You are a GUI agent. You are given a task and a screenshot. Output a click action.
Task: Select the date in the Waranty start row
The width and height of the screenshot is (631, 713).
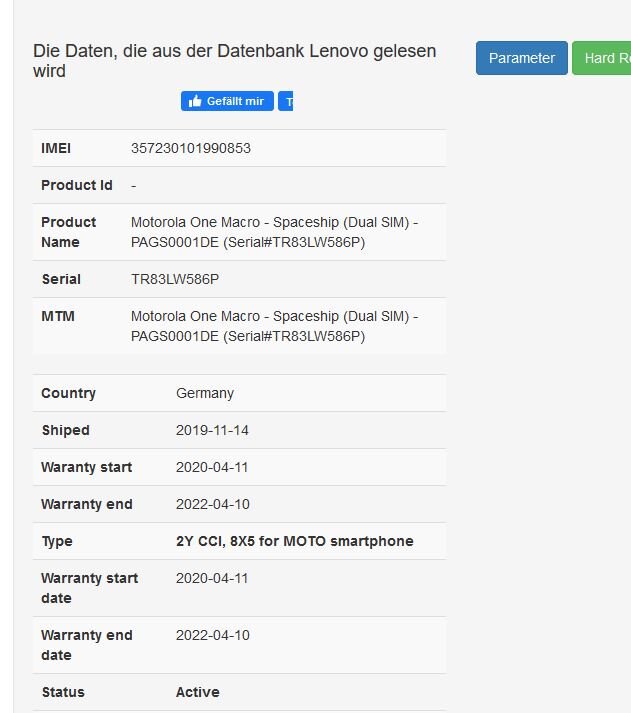click(212, 467)
